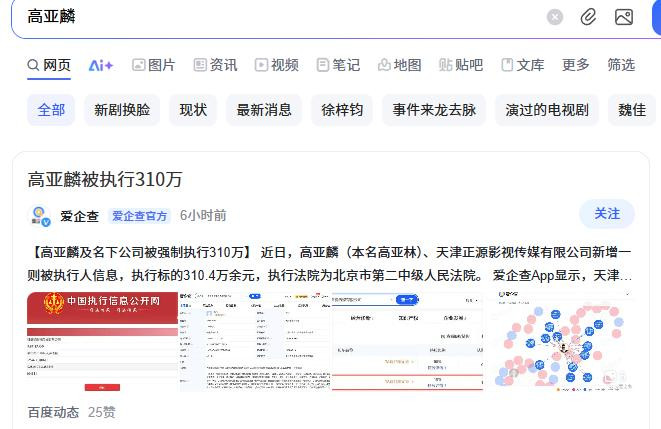Viewport: 661px width, 429px height.
Task: Open image search via the picture icon
Action: (623, 17)
